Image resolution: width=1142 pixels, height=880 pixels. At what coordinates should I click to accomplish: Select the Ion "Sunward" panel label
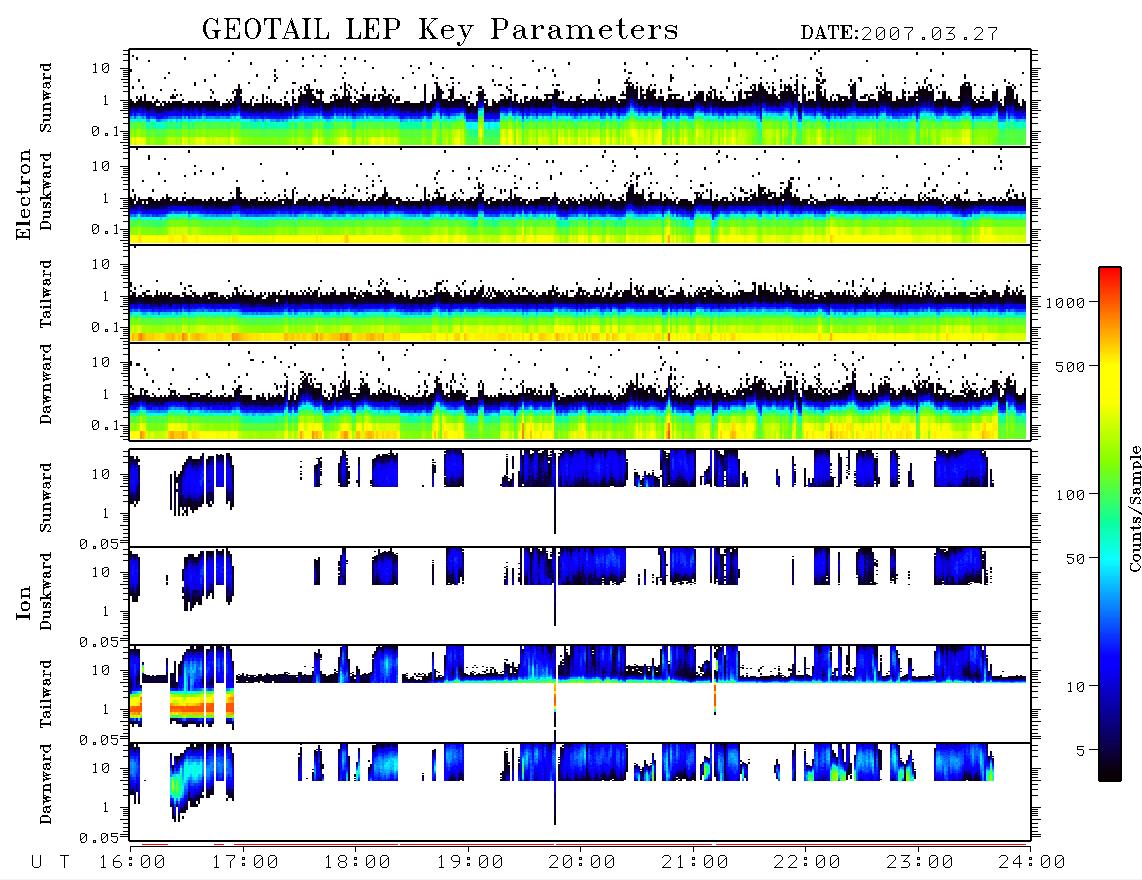point(46,498)
